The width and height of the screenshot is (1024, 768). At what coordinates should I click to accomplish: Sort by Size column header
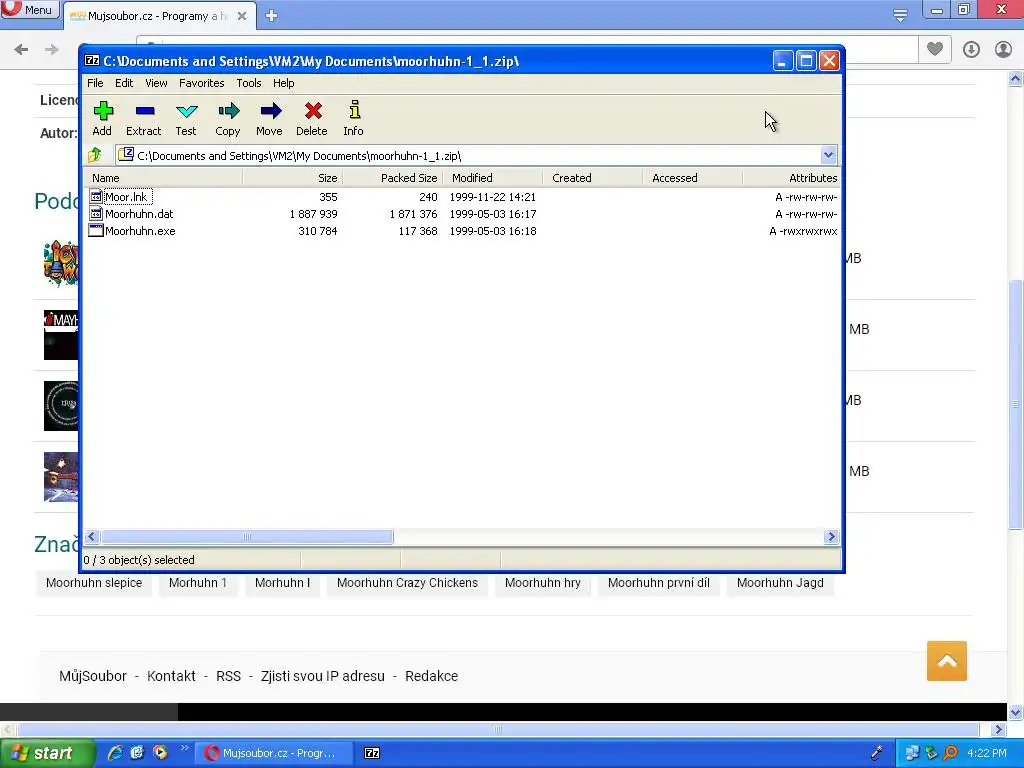click(x=293, y=178)
